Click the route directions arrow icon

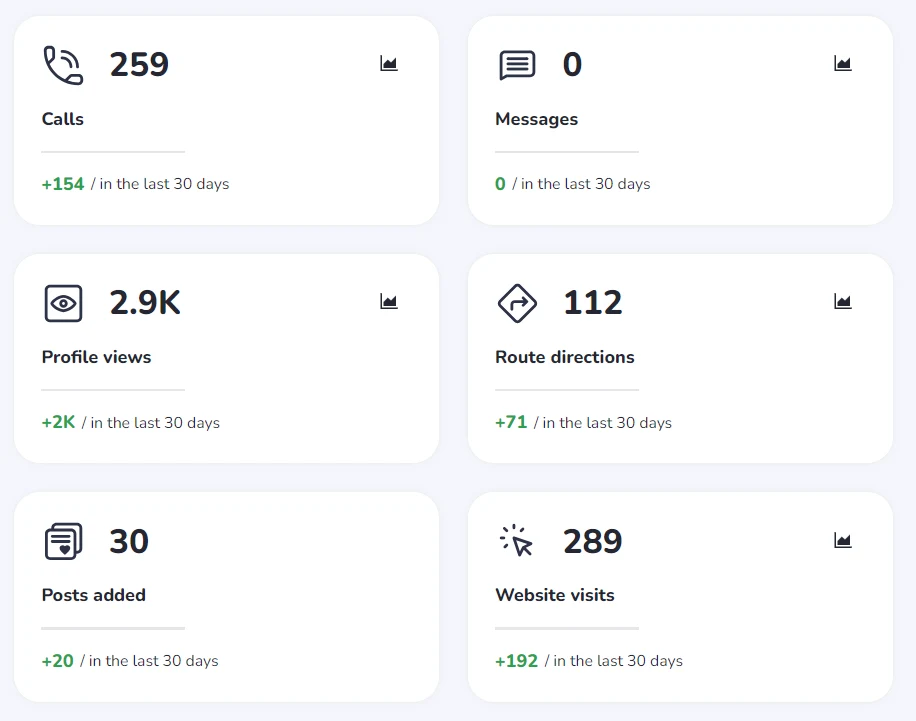coord(517,303)
